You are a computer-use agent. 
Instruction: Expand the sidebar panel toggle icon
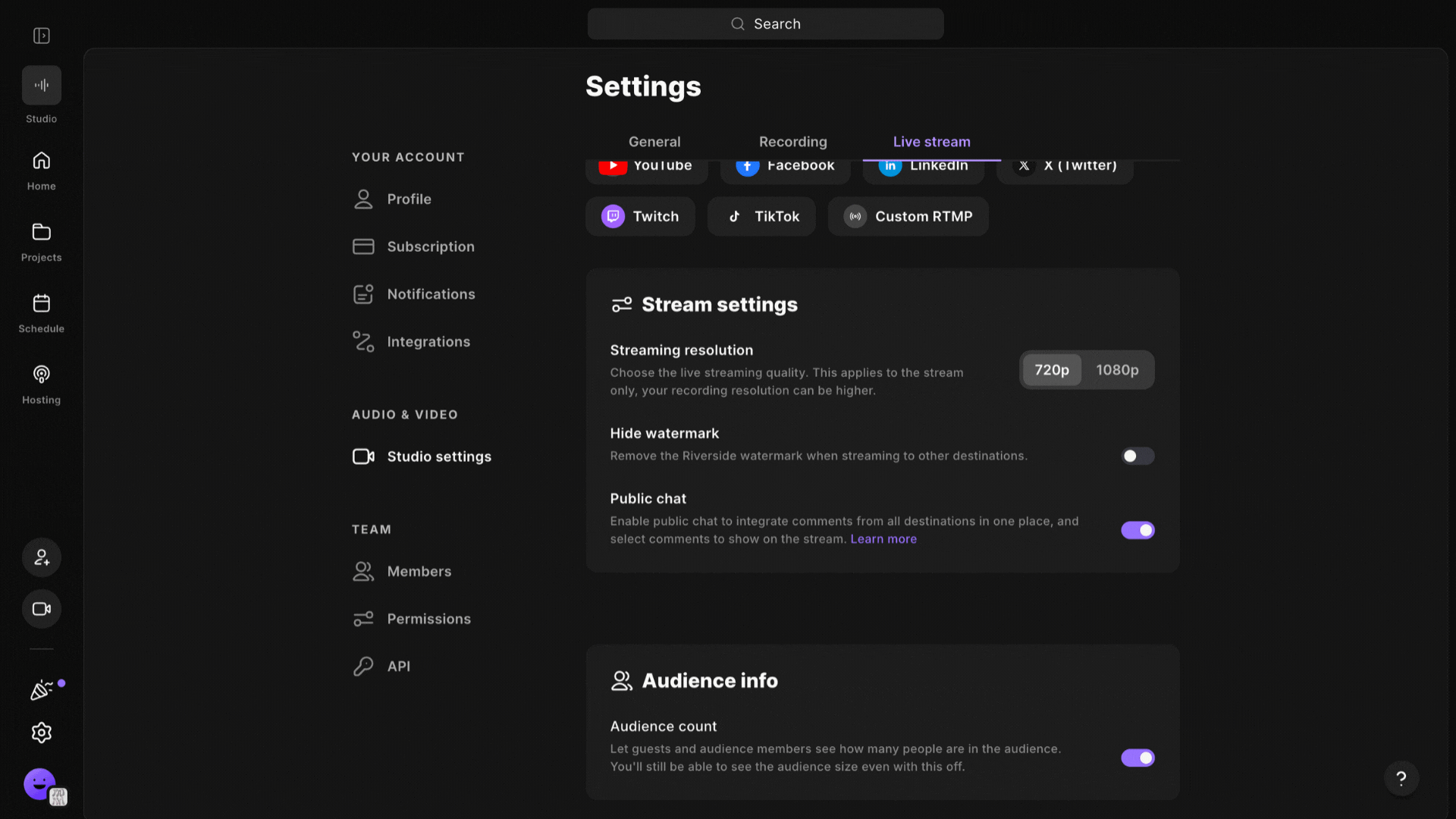coord(42,36)
